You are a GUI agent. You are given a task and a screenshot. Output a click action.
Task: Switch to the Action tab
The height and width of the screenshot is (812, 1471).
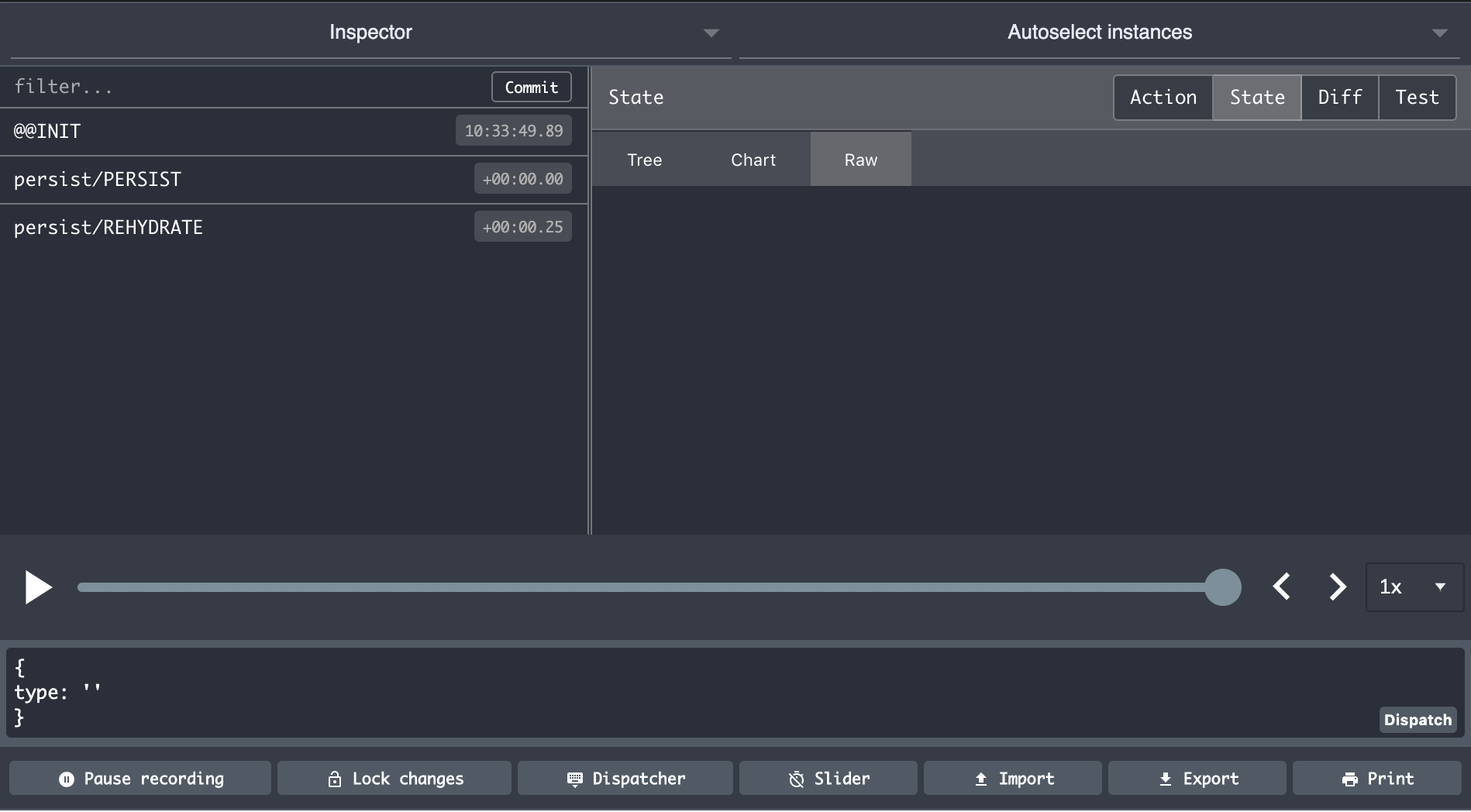pyautogui.click(x=1163, y=98)
